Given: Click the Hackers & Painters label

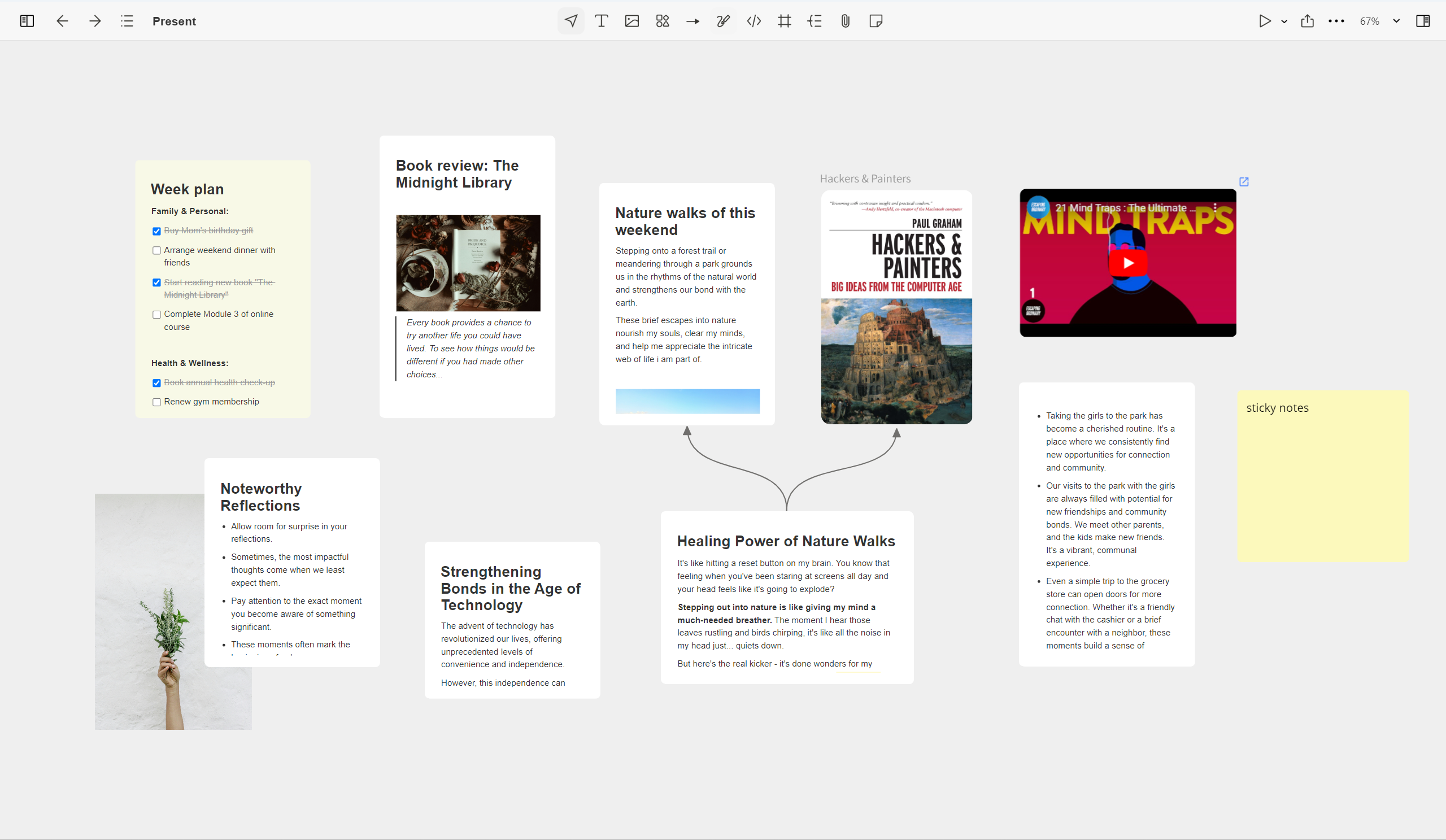Looking at the screenshot, I should pyautogui.click(x=865, y=179).
